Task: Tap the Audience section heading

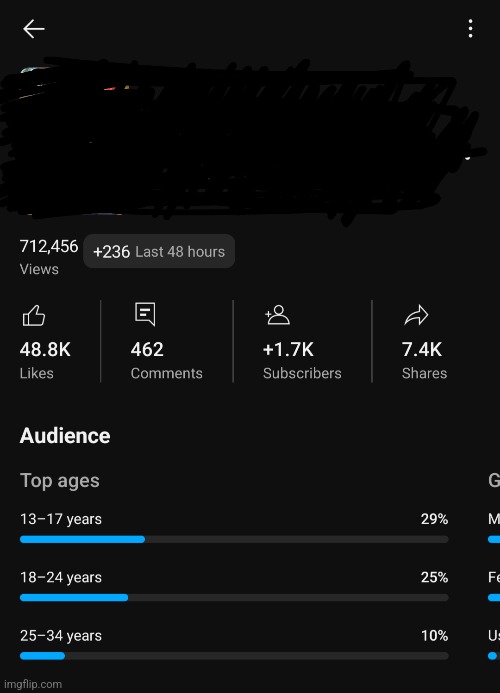Action: tap(65, 436)
